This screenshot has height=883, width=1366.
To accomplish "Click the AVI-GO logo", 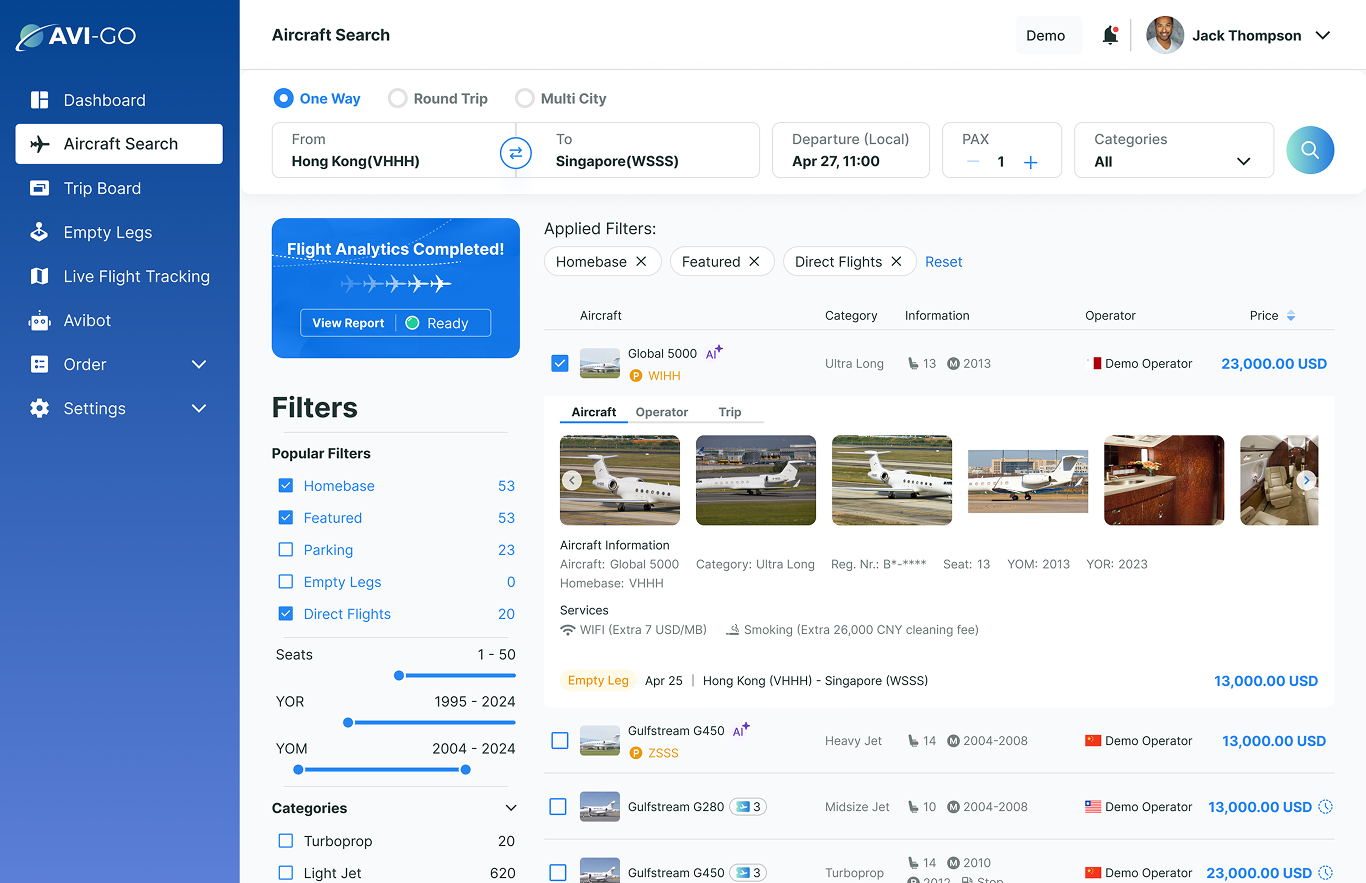I will [76, 37].
